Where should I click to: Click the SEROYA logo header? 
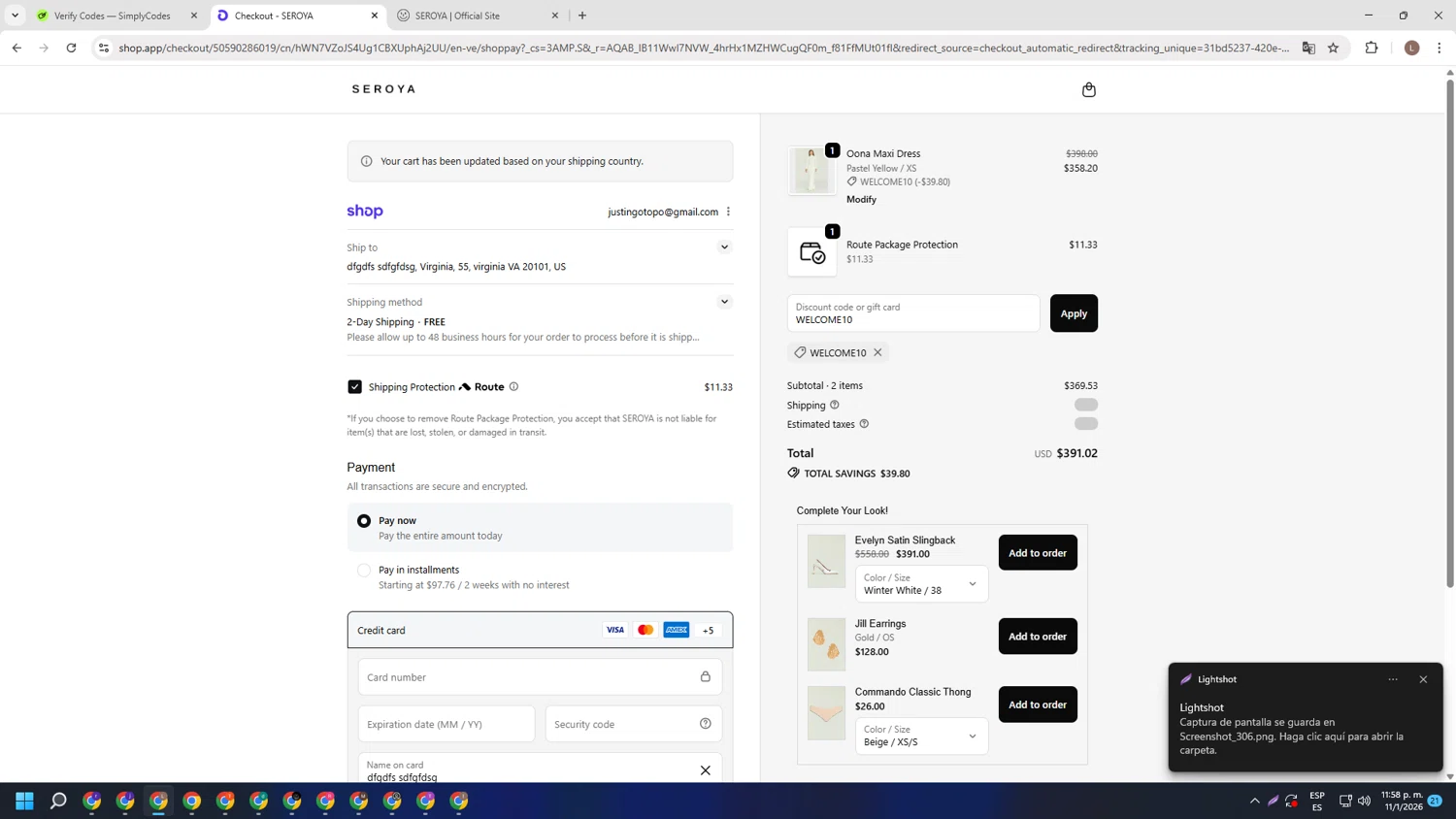pyautogui.click(x=383, y=89)
